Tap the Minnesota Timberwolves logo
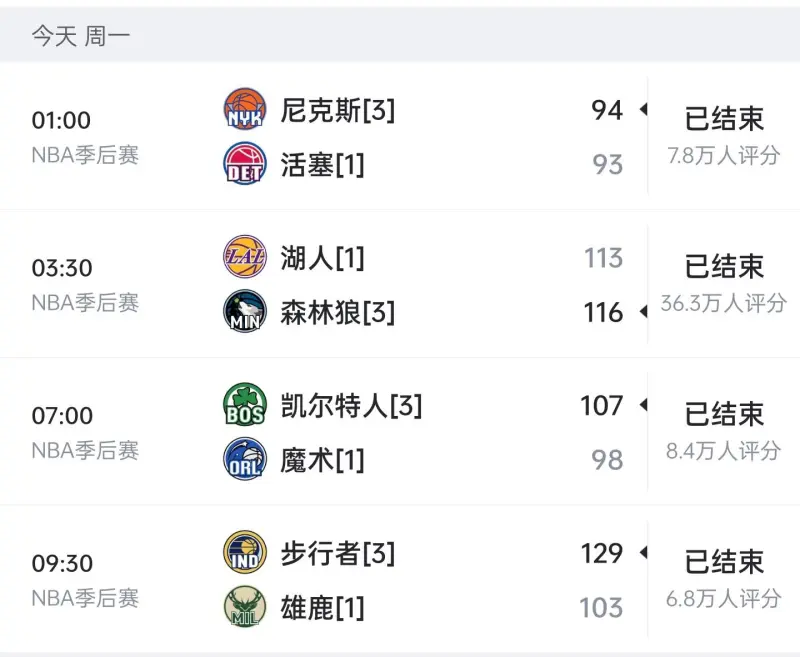The height and width of the screenshot is (657, 800). click(244, 312)
